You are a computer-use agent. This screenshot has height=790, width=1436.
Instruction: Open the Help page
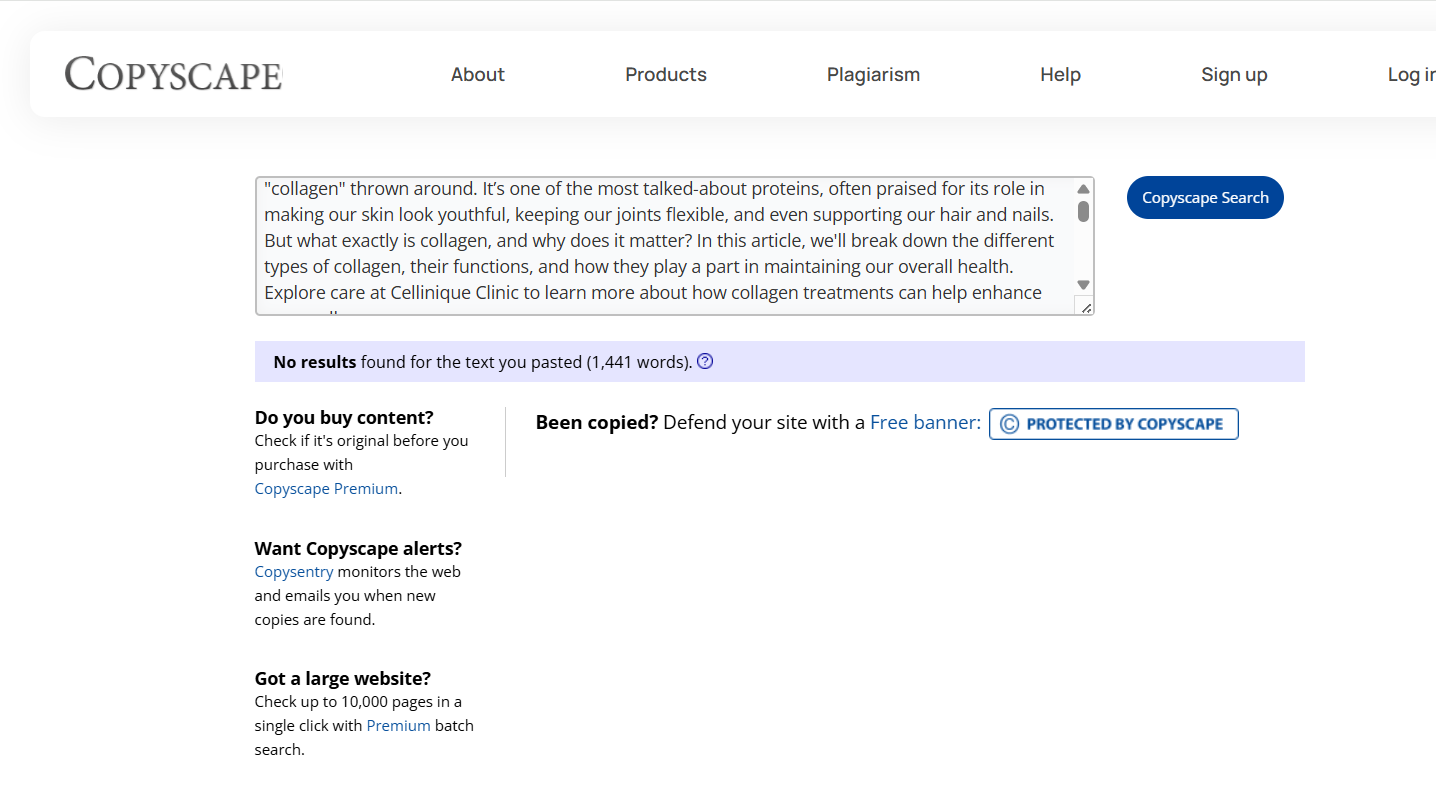[1060, 75]
